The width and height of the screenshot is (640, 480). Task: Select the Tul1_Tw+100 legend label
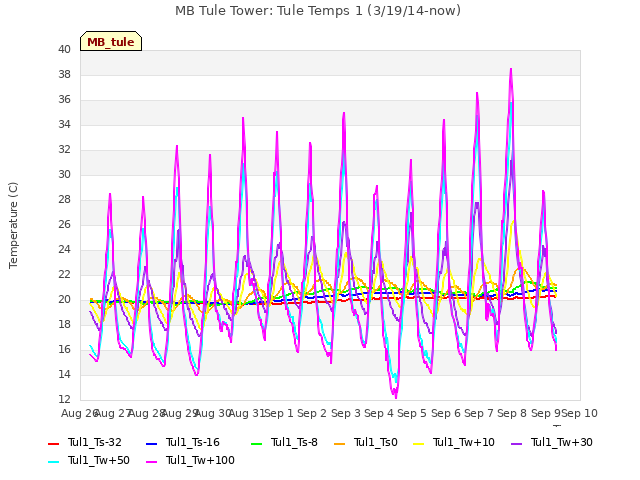[x=200, y=460]
